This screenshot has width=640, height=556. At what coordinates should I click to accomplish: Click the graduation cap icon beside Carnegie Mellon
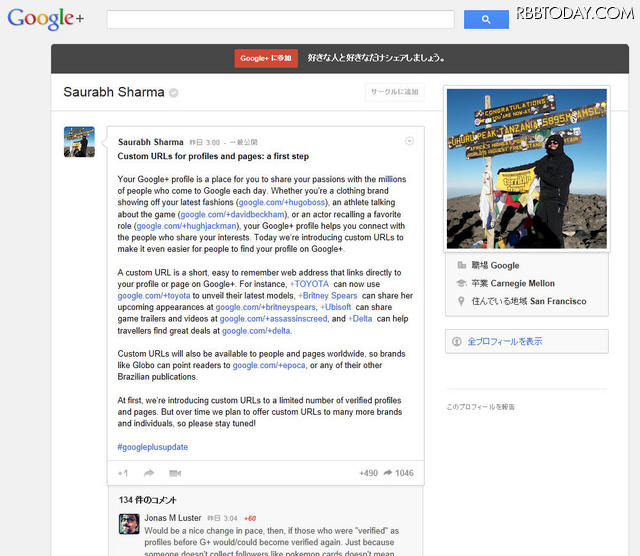pos(461,283)
